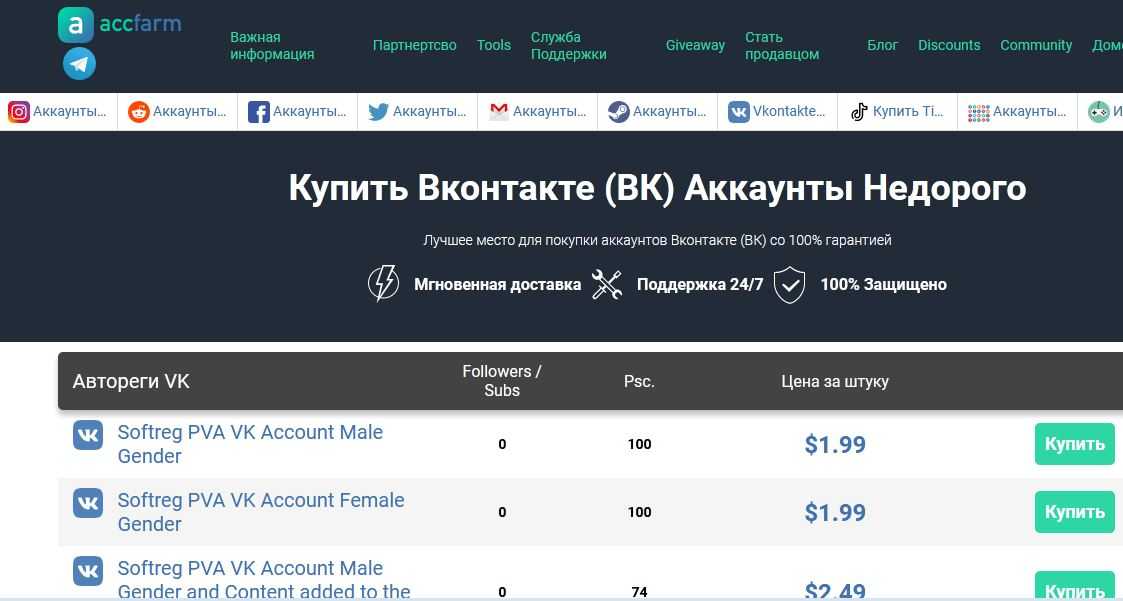Select the Vkontakte category VK icon
This screenshot has height=601, width=1123.
pos(739,112)
